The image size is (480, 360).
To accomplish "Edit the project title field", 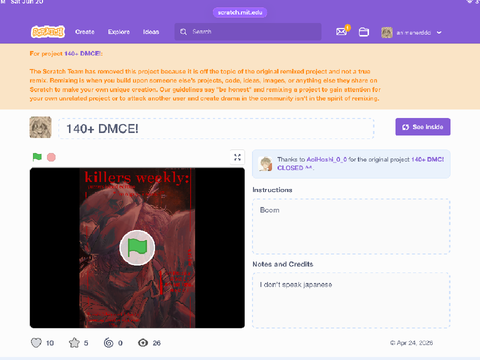I will [x=216, y=129].
